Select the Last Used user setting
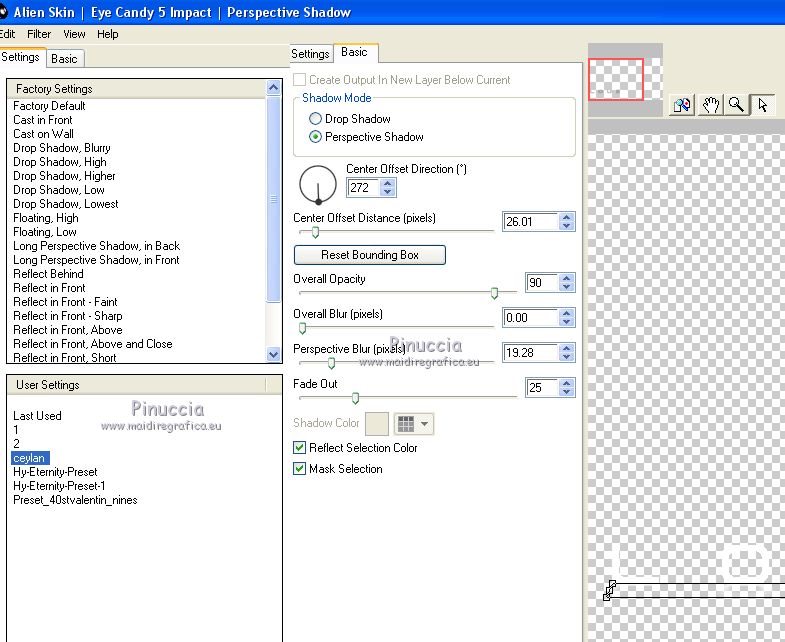This screenshot has height=642, width=785. pyautogui.click(x=37, y=416)
